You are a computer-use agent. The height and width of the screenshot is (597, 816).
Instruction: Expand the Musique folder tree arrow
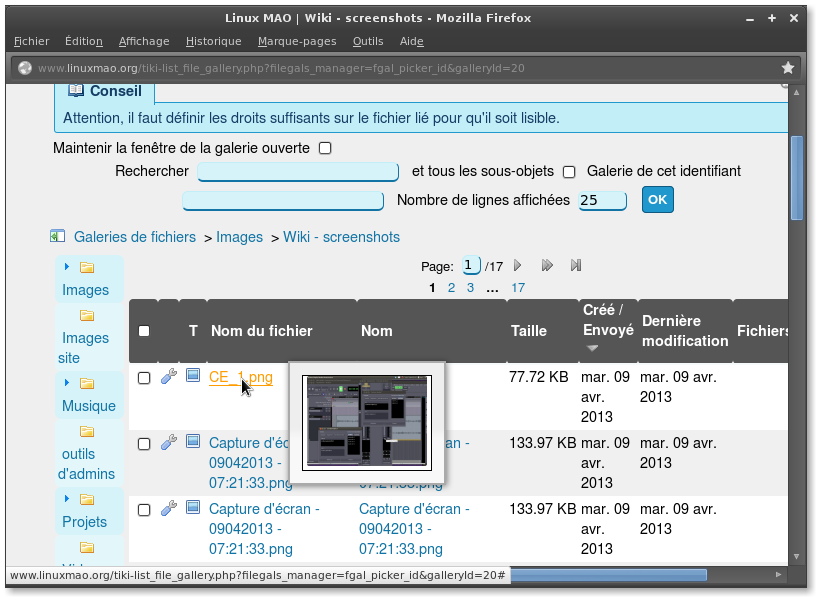click(67, 383)
